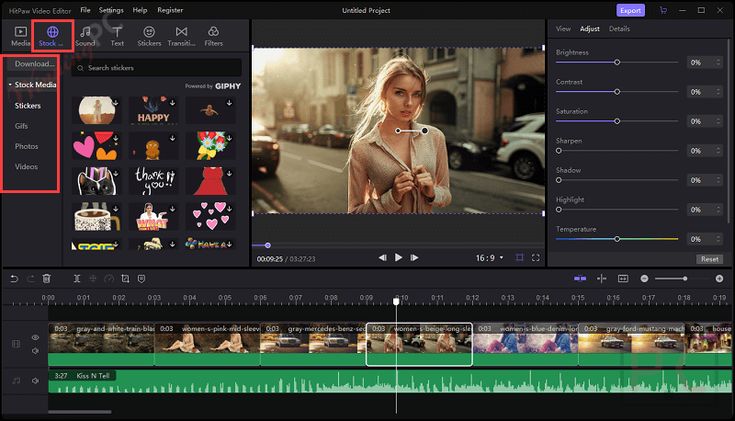This screenshot has width=735, height=421.
Task: Fit the timeline to the window
Action: click(623, 278)
